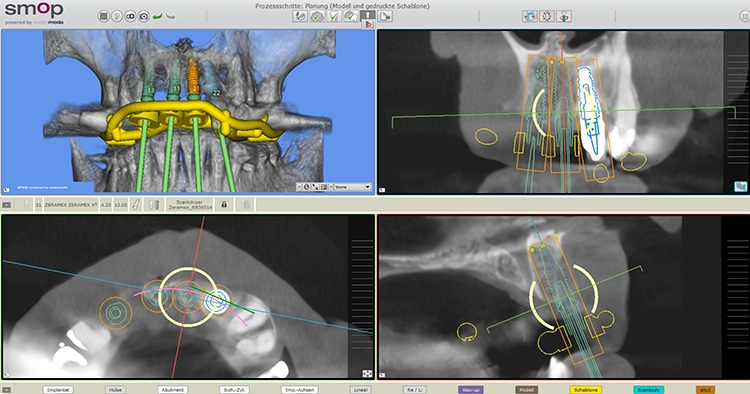Click the small left arrow in 3D view controls
750x394 pixels.
[299, 187]
